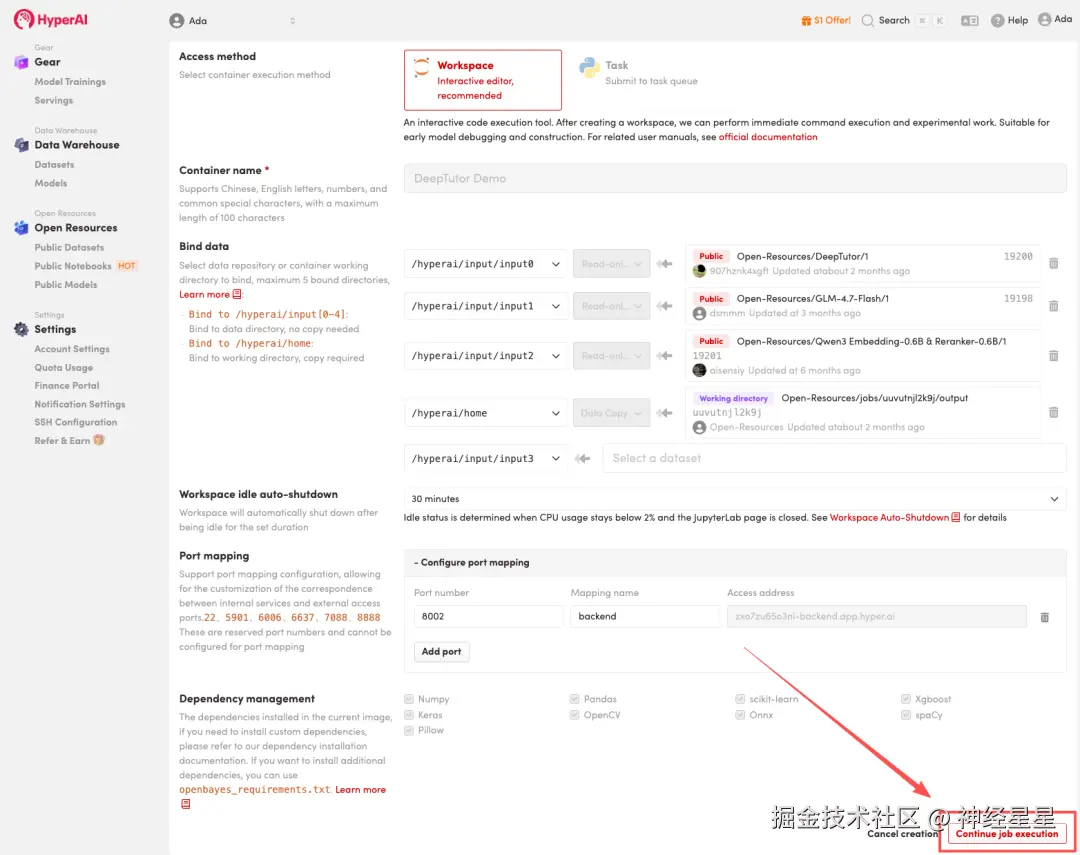Screen dimensions: 1080x855
Task: Delete the DeepTutor/1 binding
Action: pos(1053,263)
